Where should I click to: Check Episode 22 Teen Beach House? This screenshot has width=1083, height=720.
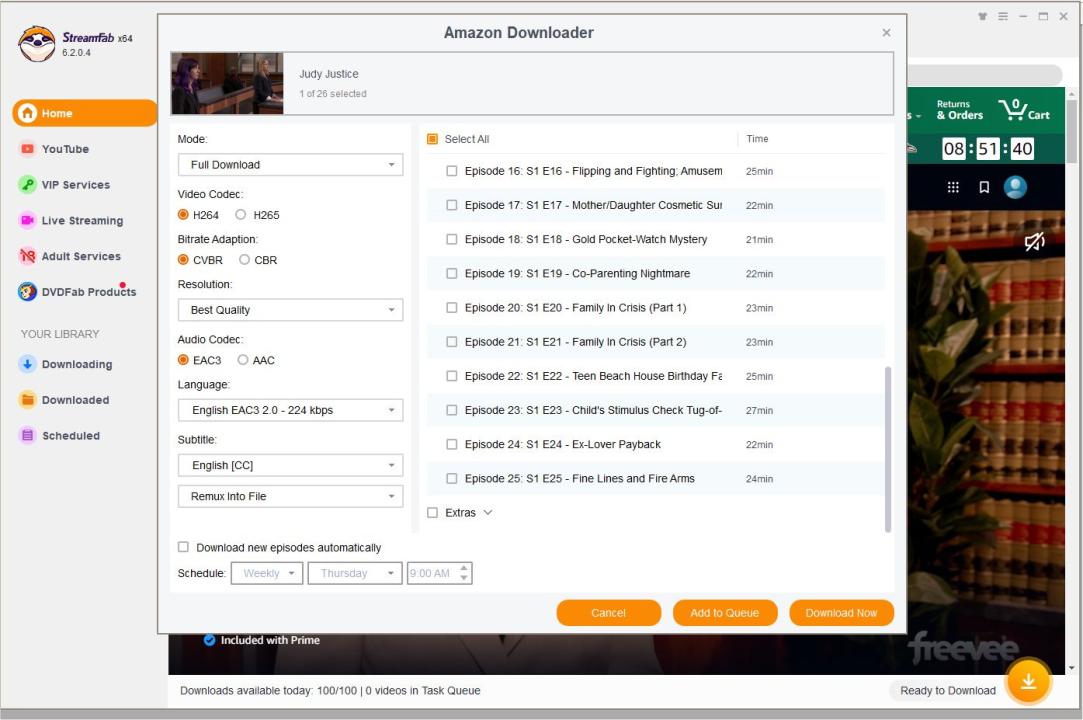452,376
